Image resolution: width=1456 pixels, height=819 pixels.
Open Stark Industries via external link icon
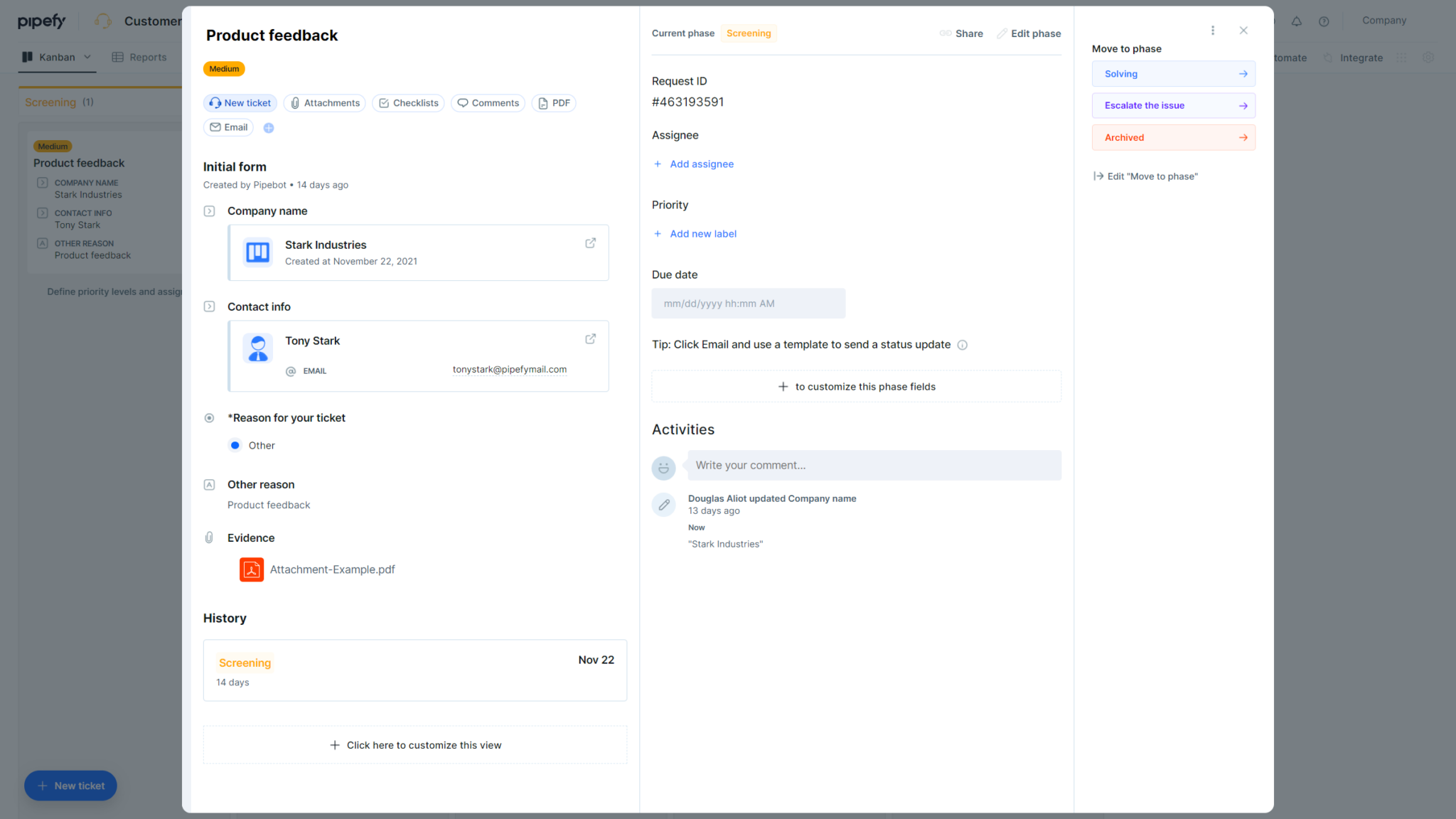tap(590, 242)
